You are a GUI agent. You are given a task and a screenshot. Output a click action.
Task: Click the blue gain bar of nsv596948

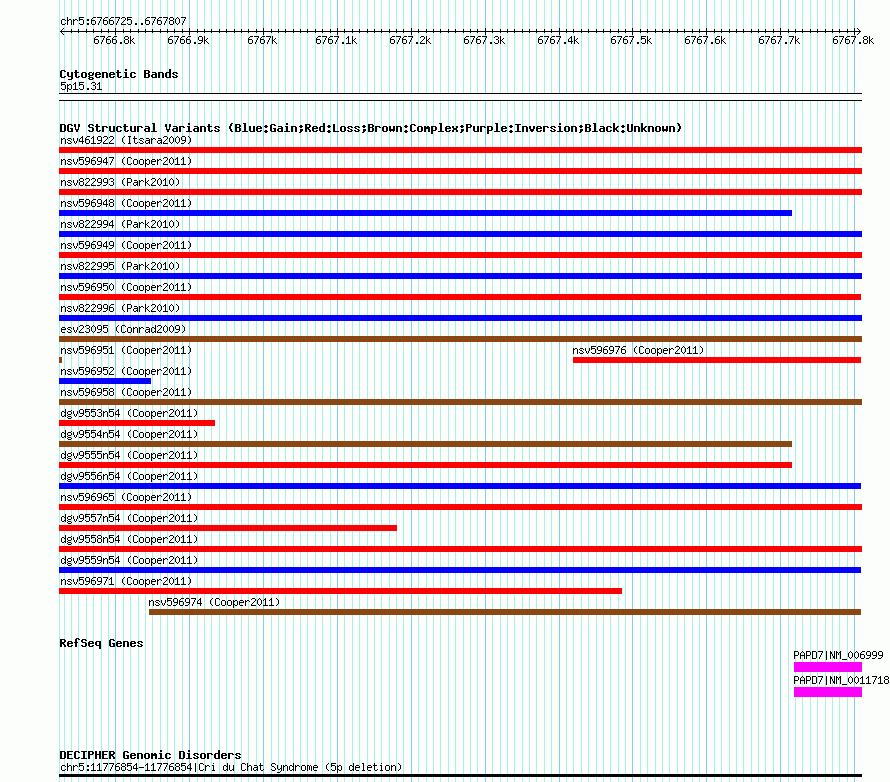(x=426, y=213)
